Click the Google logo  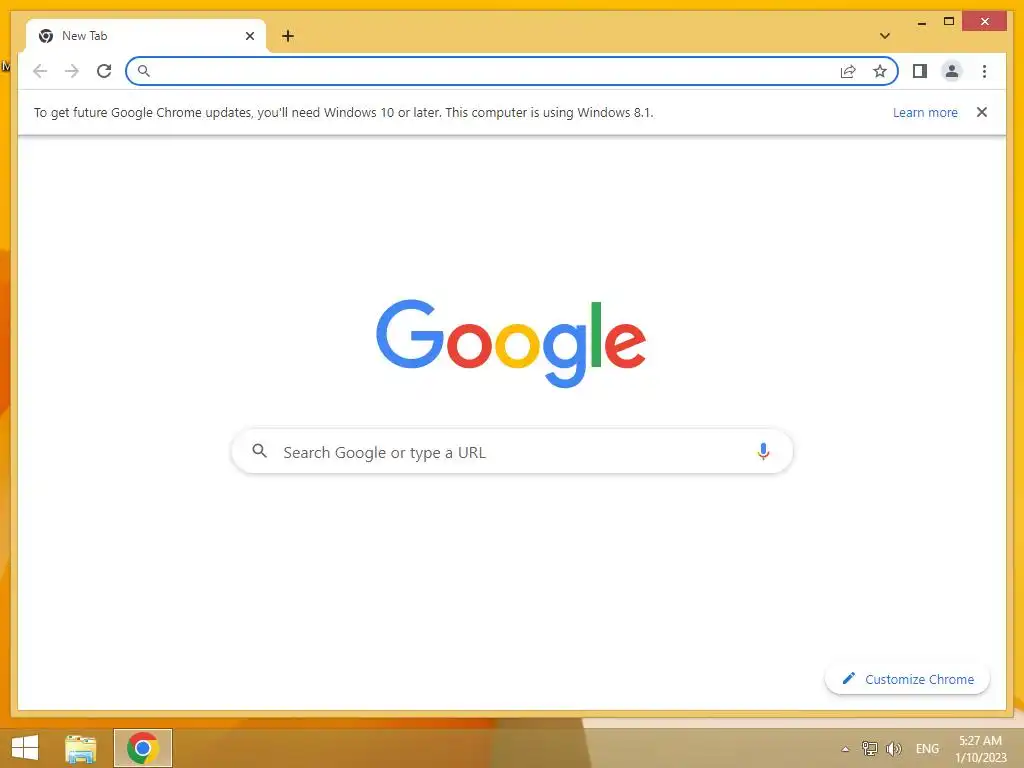pyautogui.click(x=511, y=344)
